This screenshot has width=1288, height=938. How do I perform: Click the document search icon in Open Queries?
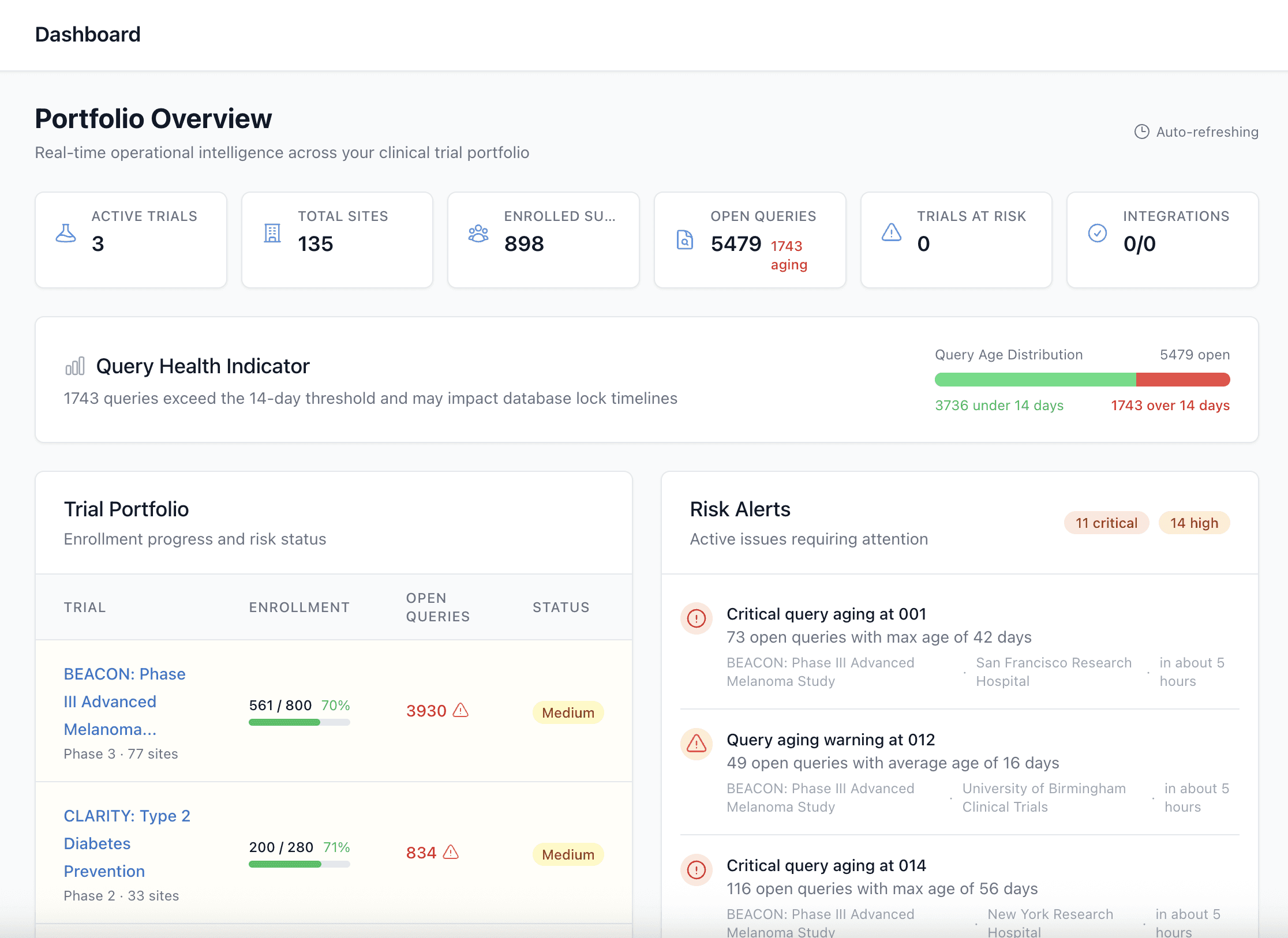pyautogui.click(x=685, y=239)
